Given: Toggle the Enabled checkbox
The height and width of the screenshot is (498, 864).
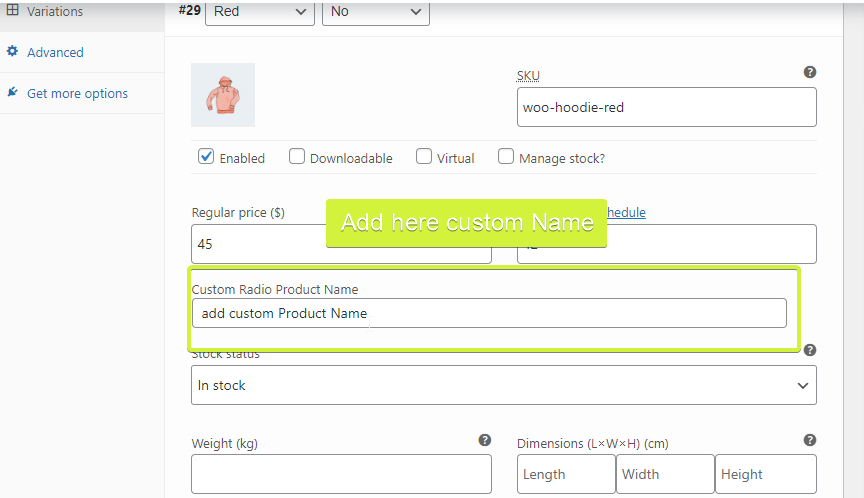Looking at the screenshot, I should point(206,156).
